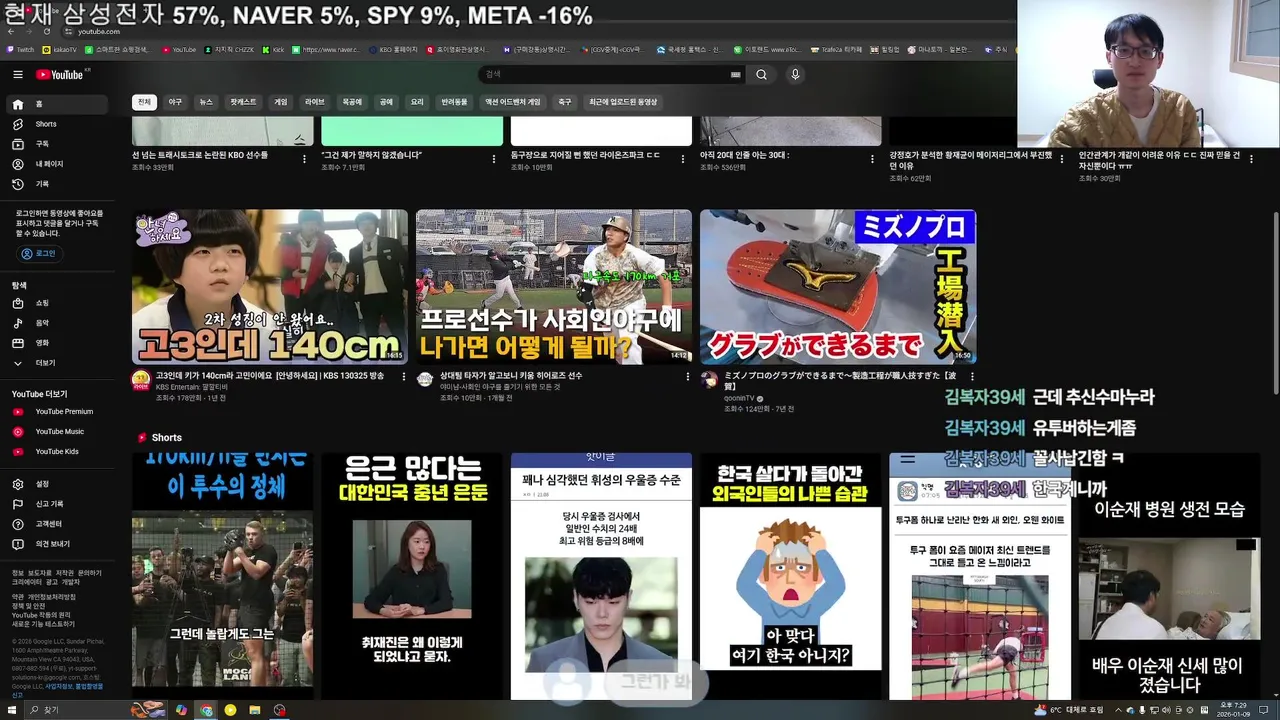Open Chrome from the taskbar
Image resolution: width=1280 pixels, height=720 pixels.
[206, 710]
